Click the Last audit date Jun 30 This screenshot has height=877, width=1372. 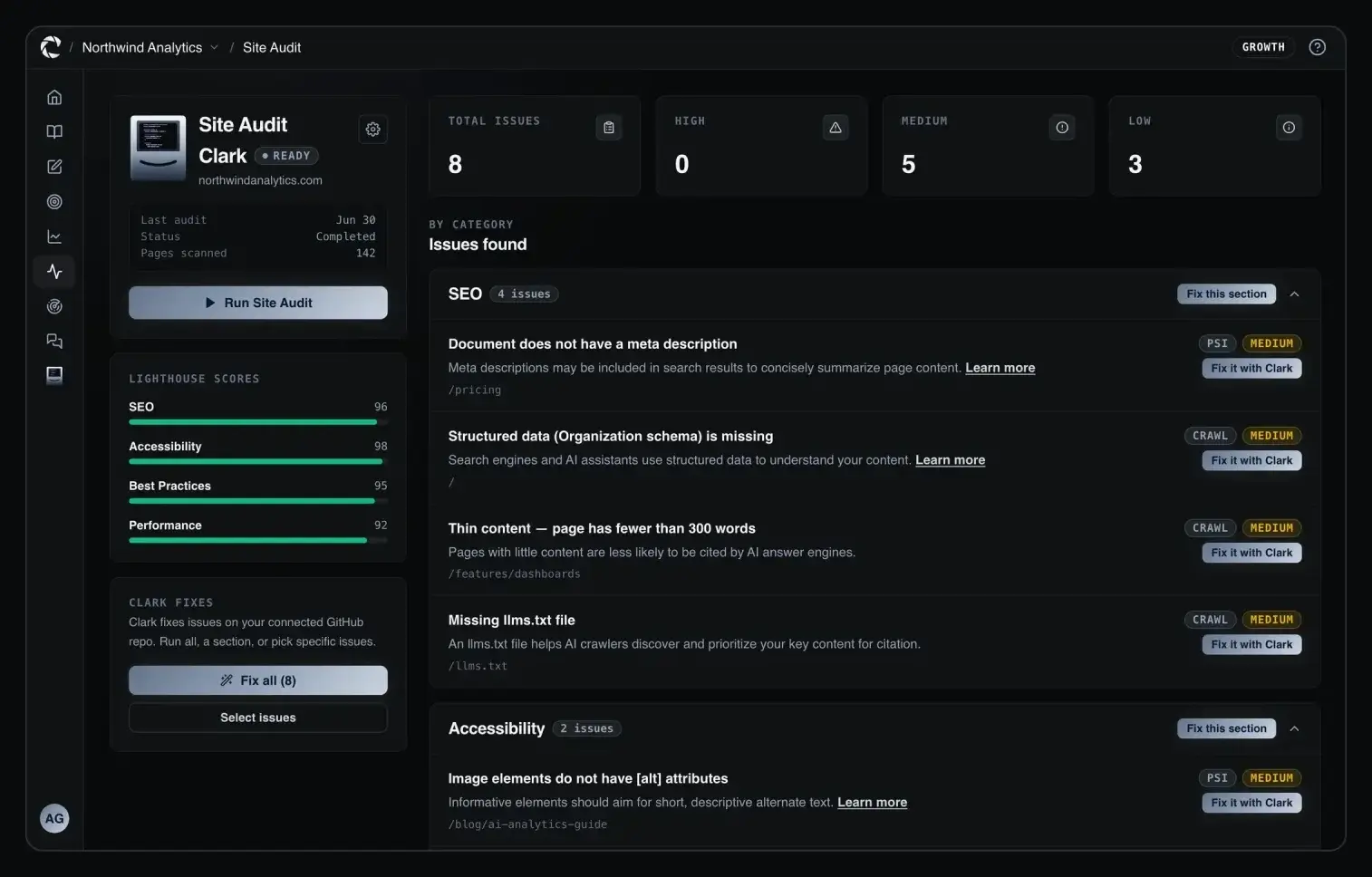355,220
